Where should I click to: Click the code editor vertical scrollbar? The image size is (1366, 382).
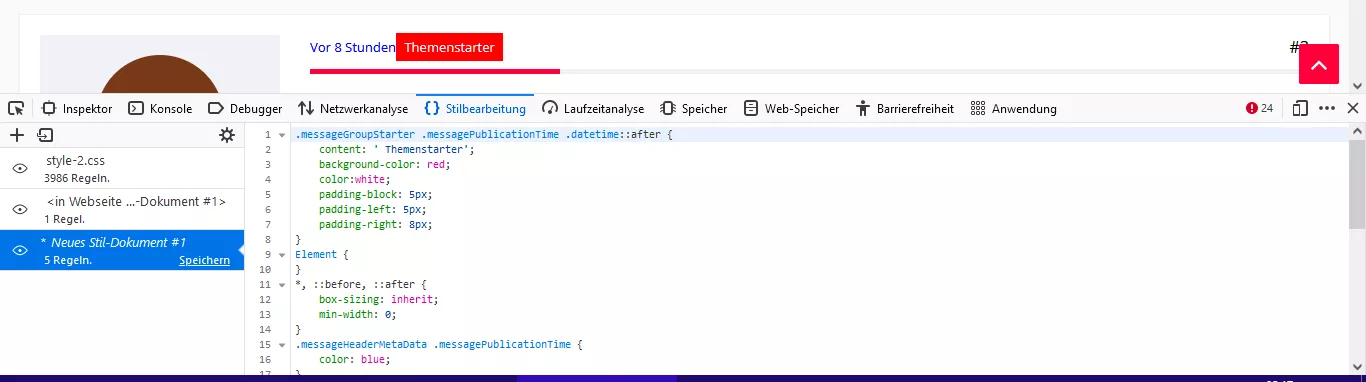click(x=1357, y=185)
